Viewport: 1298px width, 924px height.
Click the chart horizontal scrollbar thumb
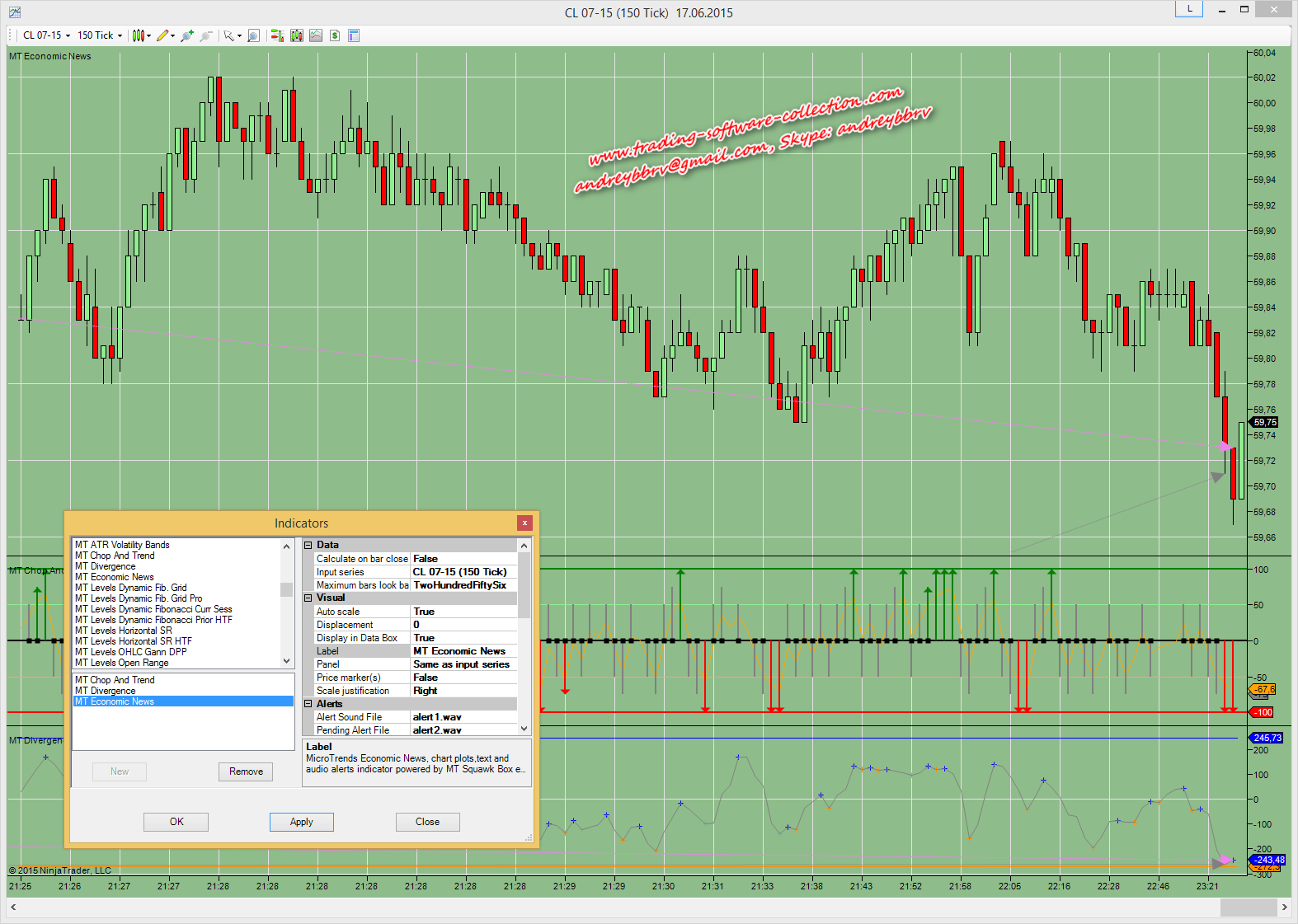point(1248,907)
